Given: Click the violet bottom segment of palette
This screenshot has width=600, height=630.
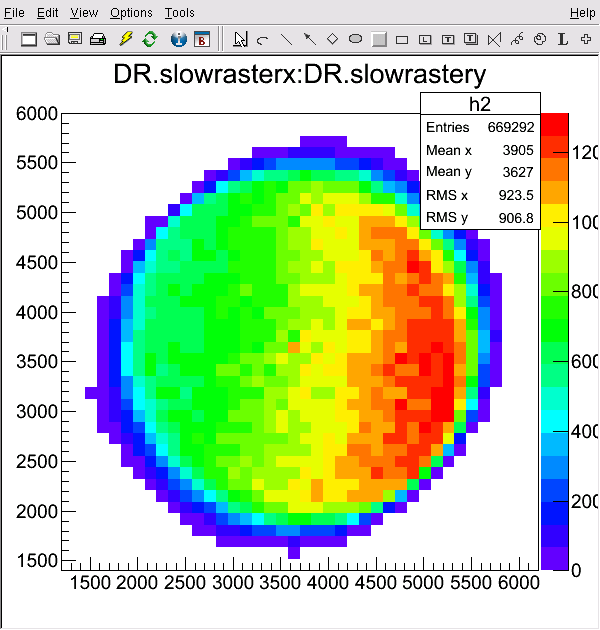Looking at the screenshot, I should pos(555,558).
